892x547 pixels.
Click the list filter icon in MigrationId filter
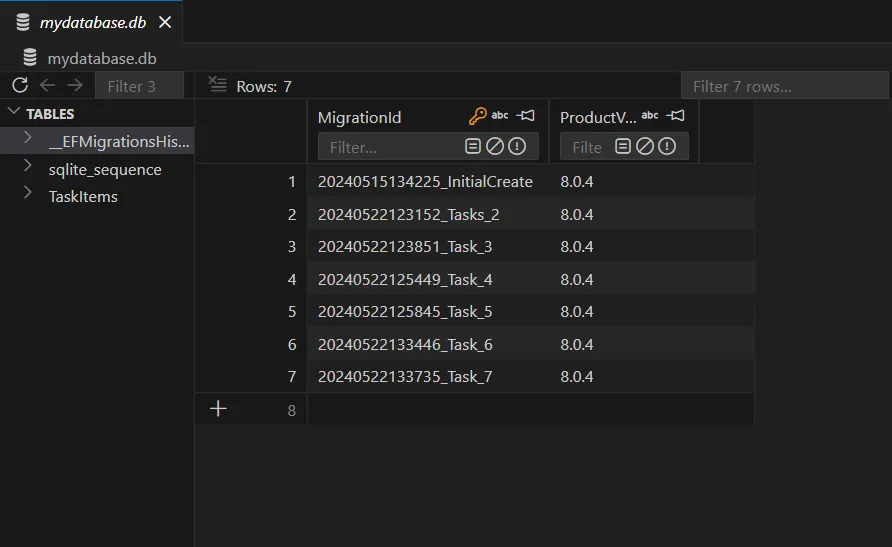click(473, 146)
